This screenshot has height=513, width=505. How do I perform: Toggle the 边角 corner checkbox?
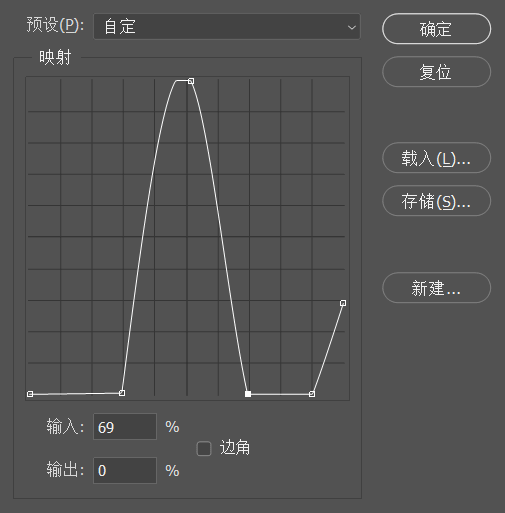click(204, 448)
